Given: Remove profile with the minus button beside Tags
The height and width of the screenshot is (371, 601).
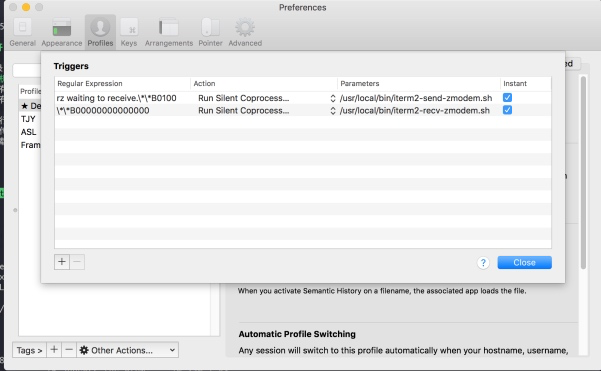Looking at the screenshot, I should (x=69, y=350).
